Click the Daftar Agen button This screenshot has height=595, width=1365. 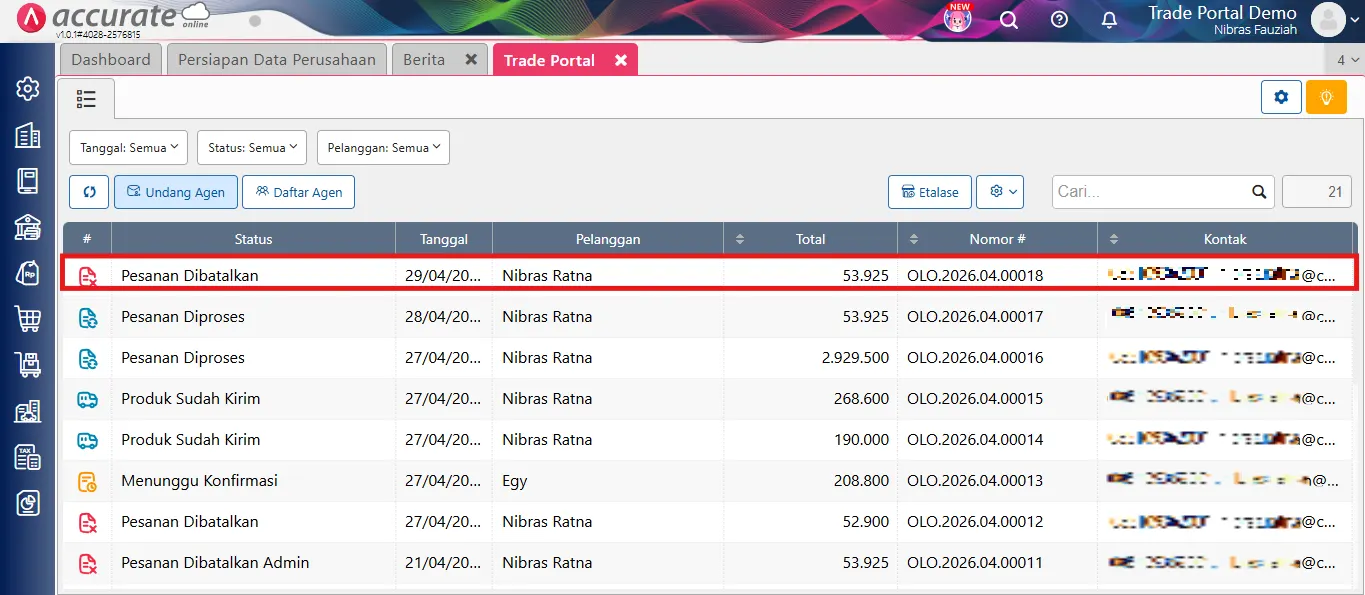tap(298, 192)
